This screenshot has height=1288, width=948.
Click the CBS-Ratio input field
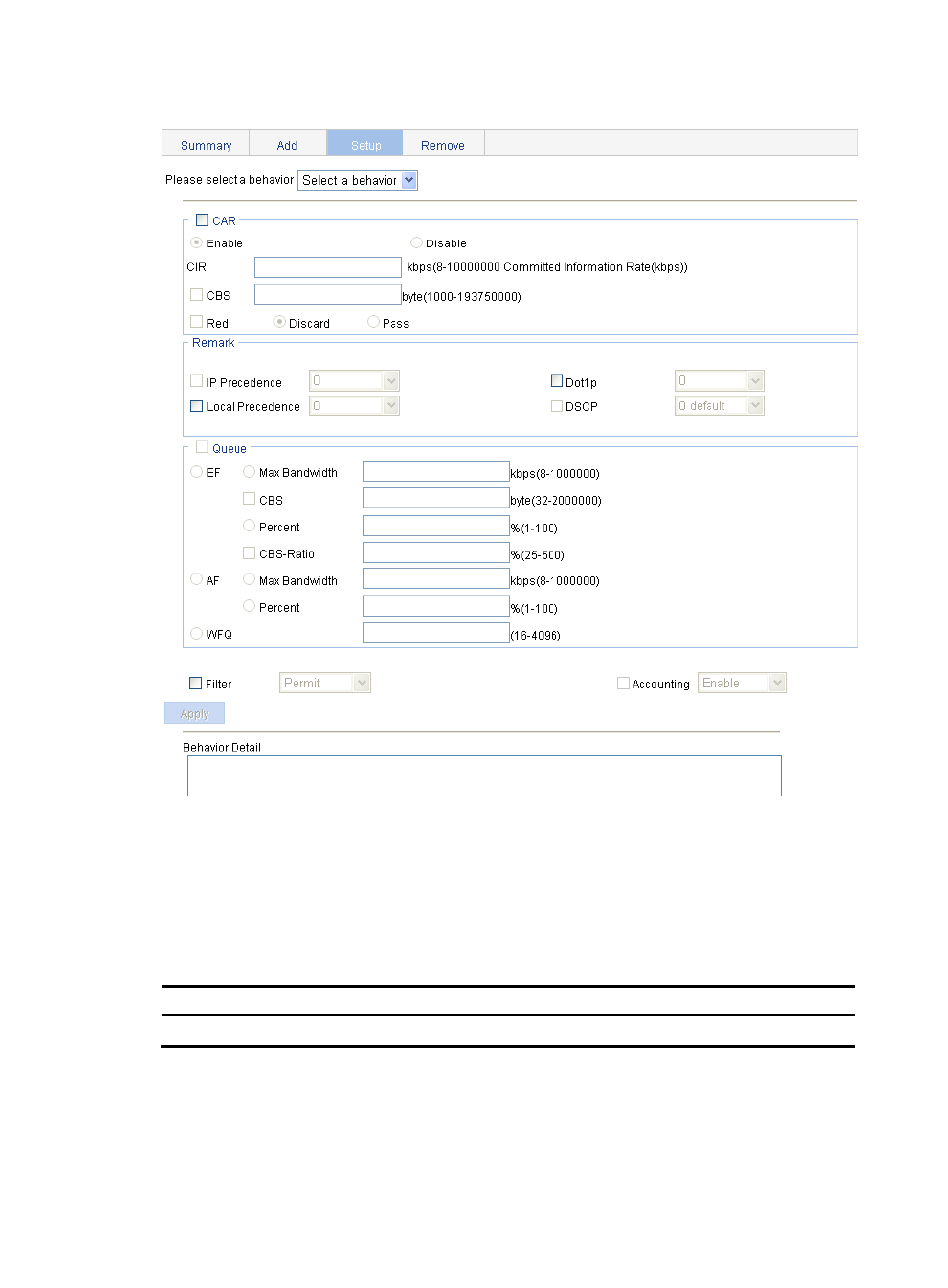click(435, 553)
